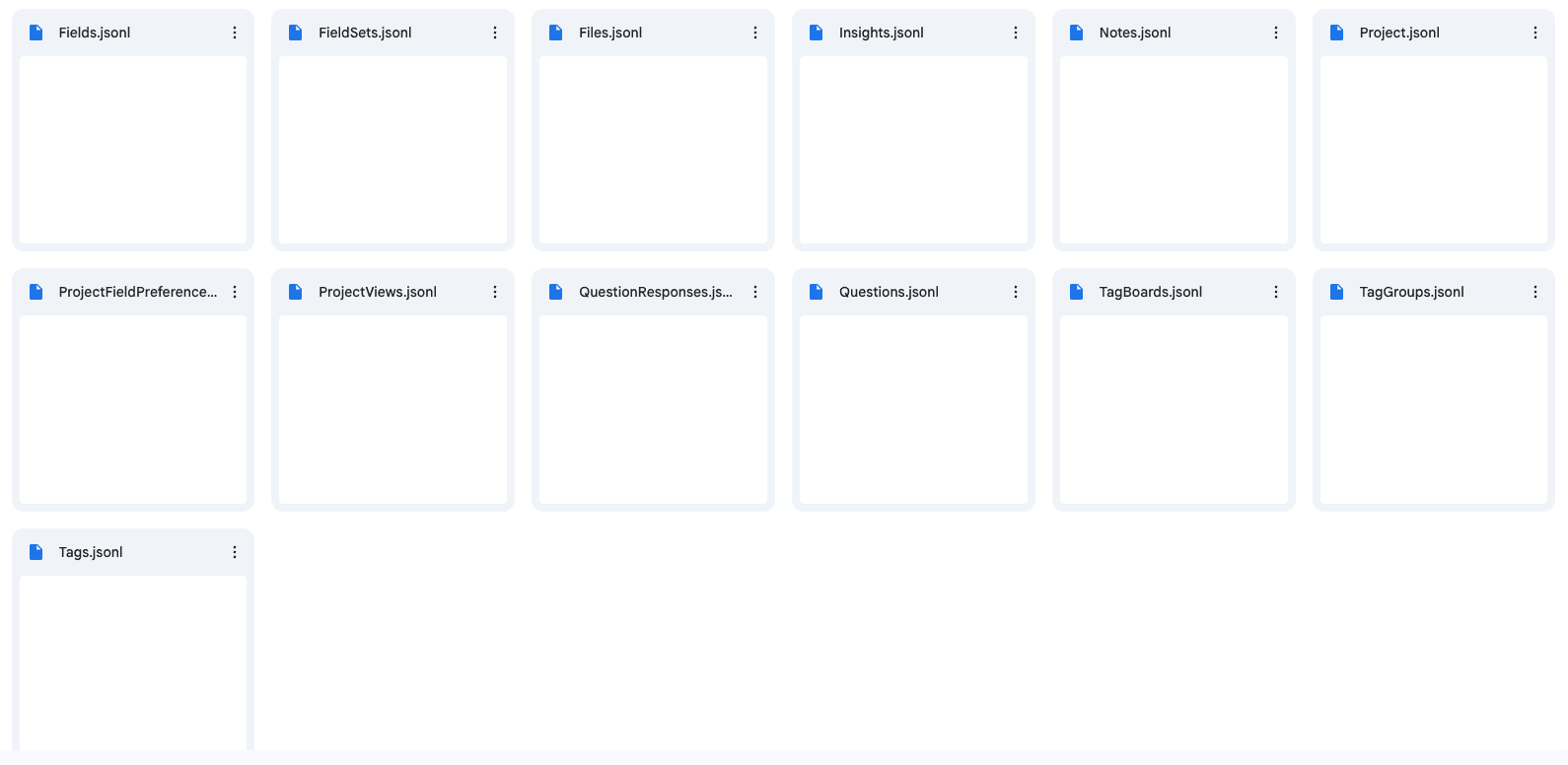
Task: Show more actions for Notes.jsonl
Action: pyautogui.click(x=1276, y=33)
